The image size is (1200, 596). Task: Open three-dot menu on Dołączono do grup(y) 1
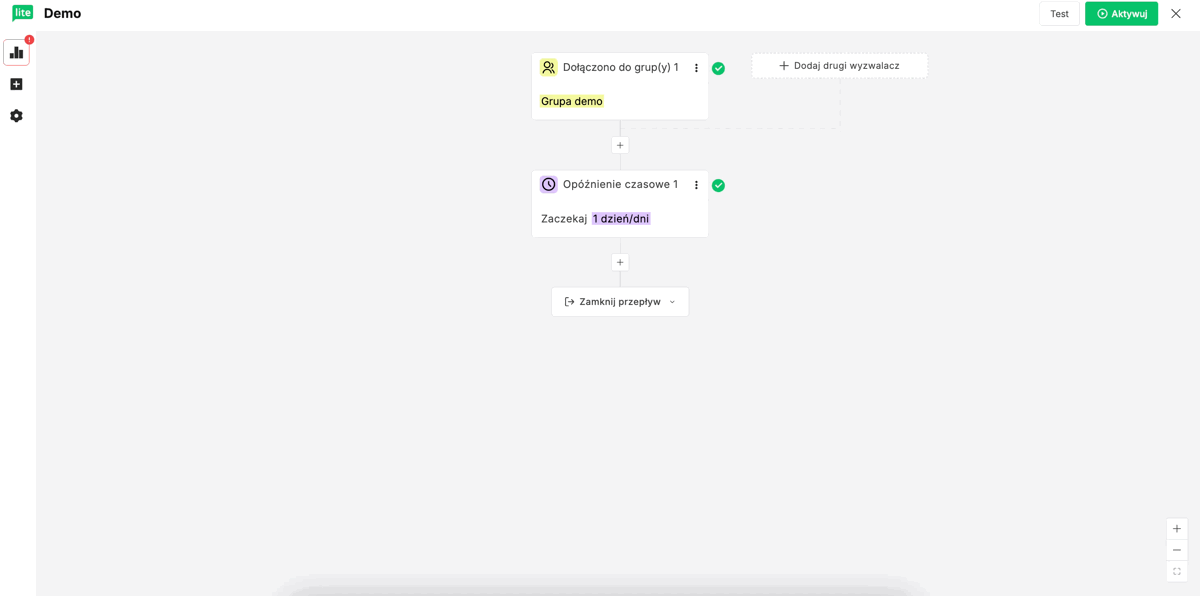696,68
